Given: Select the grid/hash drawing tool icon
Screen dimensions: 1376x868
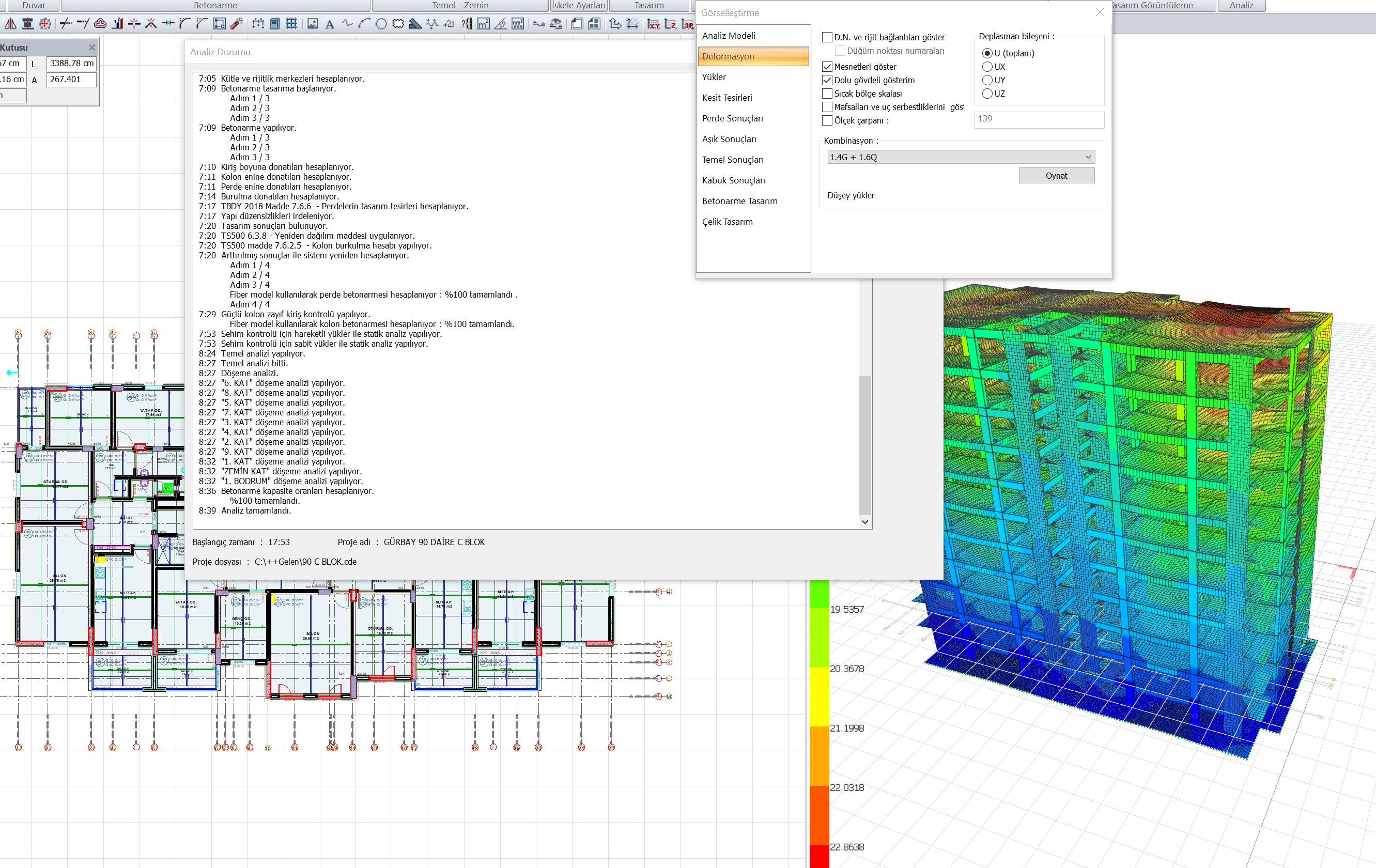Looking at the screenshot, I should (291, 24).
